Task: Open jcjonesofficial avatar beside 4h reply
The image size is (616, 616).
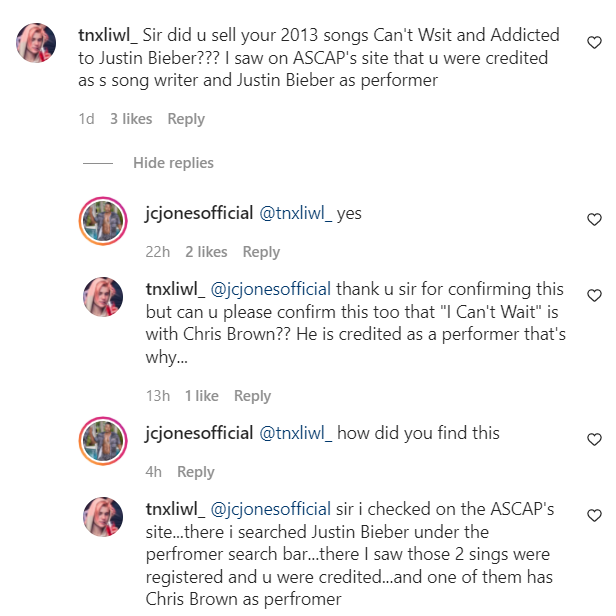Action: (102, 440)
